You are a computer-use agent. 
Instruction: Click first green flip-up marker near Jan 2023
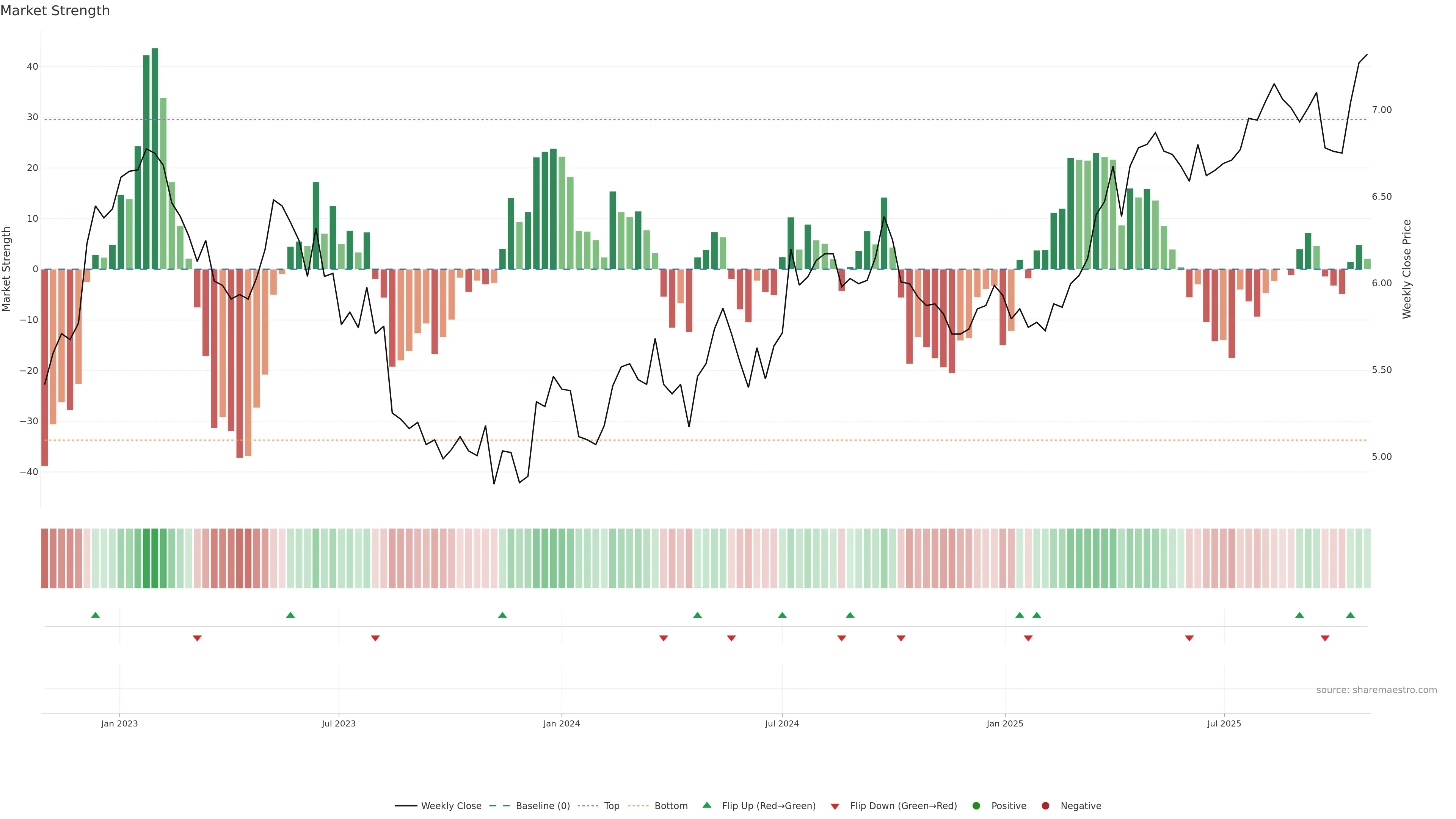coord(96,615)
